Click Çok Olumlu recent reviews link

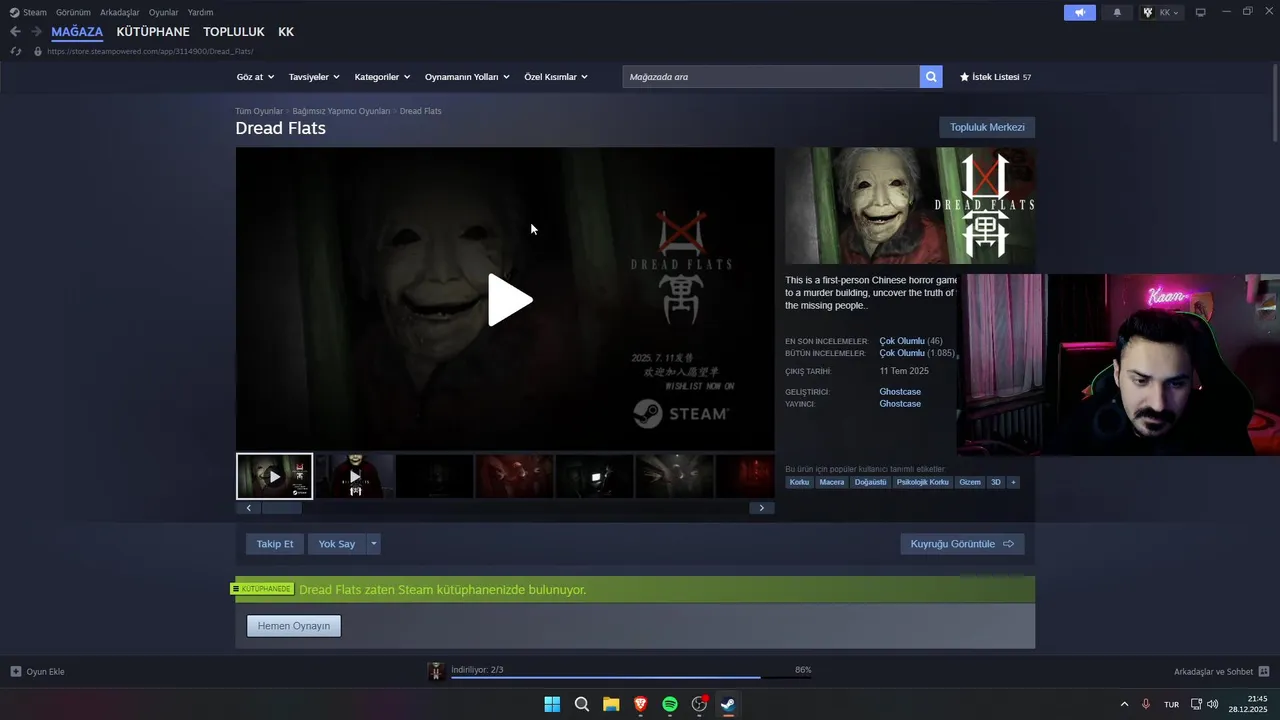(x=902, y=341)
